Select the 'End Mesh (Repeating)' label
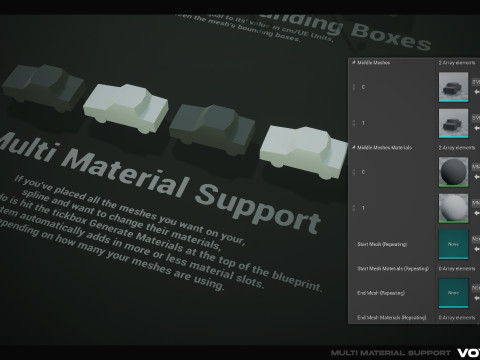The width and height of the screenshot is (480, 360). (381, 293)
